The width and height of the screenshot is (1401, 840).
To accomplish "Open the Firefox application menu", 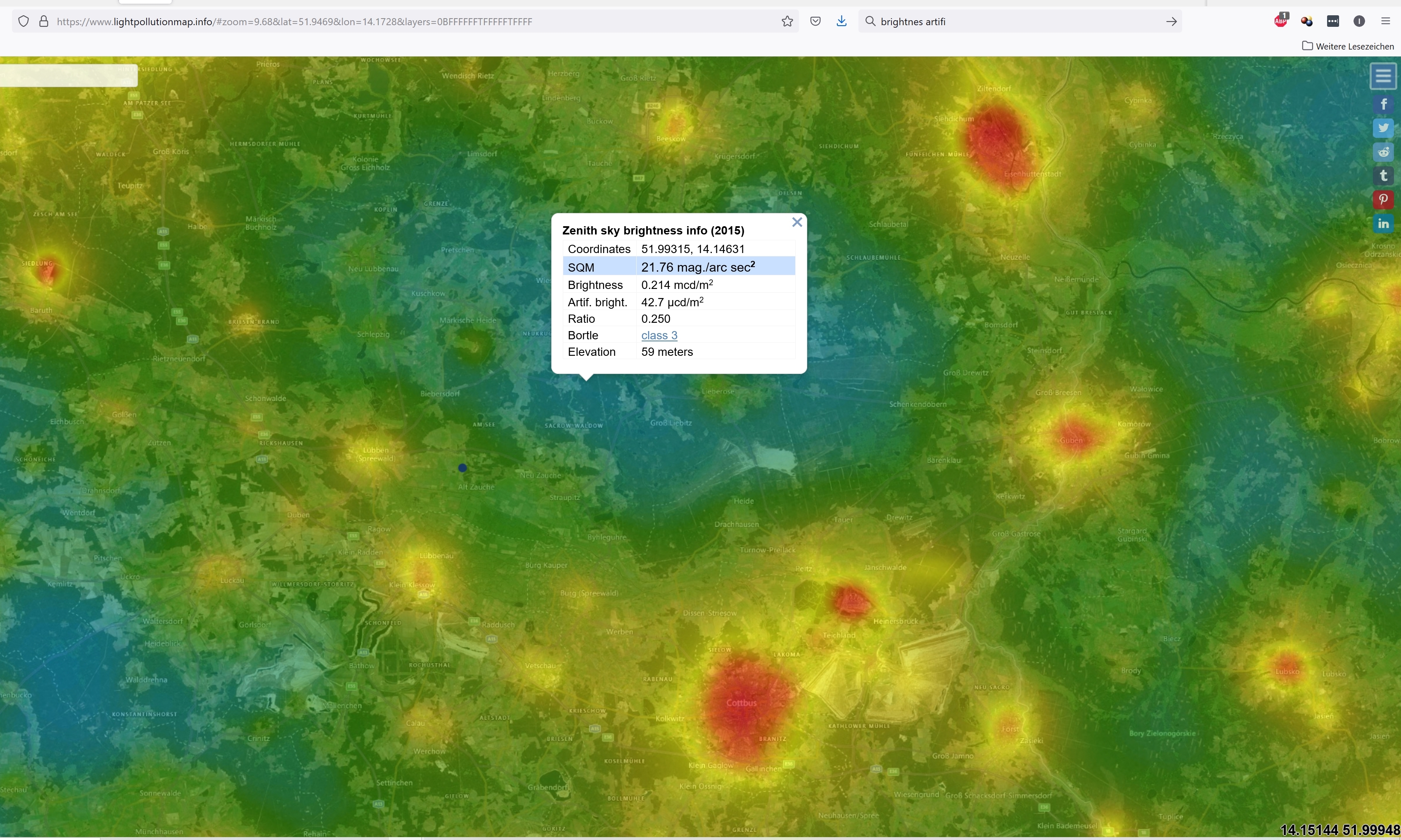I will 1385,21.
